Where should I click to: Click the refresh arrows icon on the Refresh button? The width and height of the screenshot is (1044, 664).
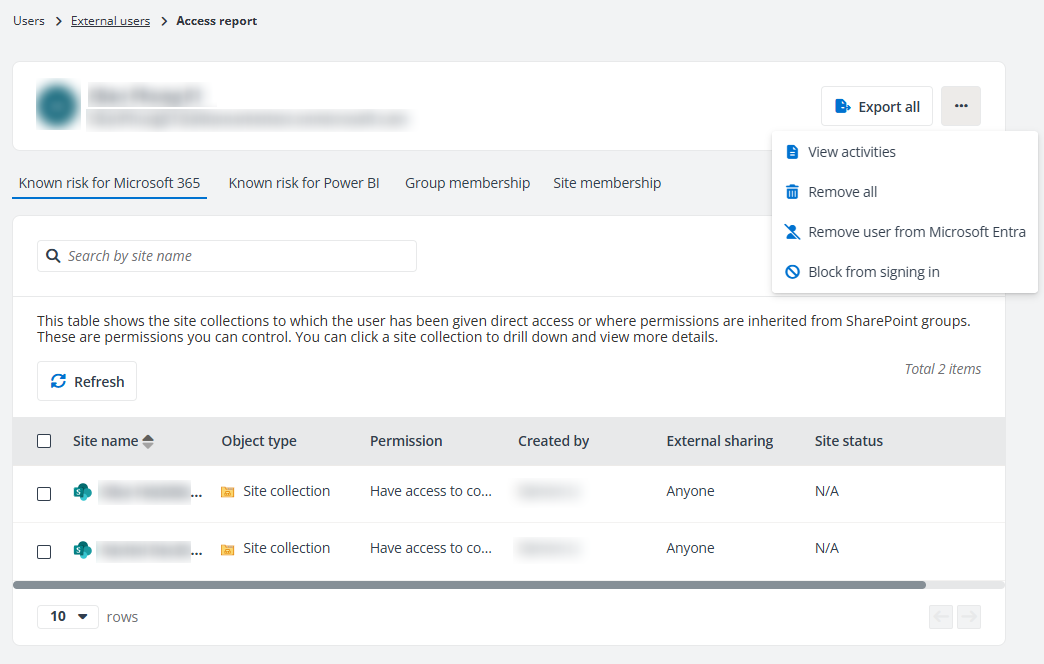(x=59, y=381)
